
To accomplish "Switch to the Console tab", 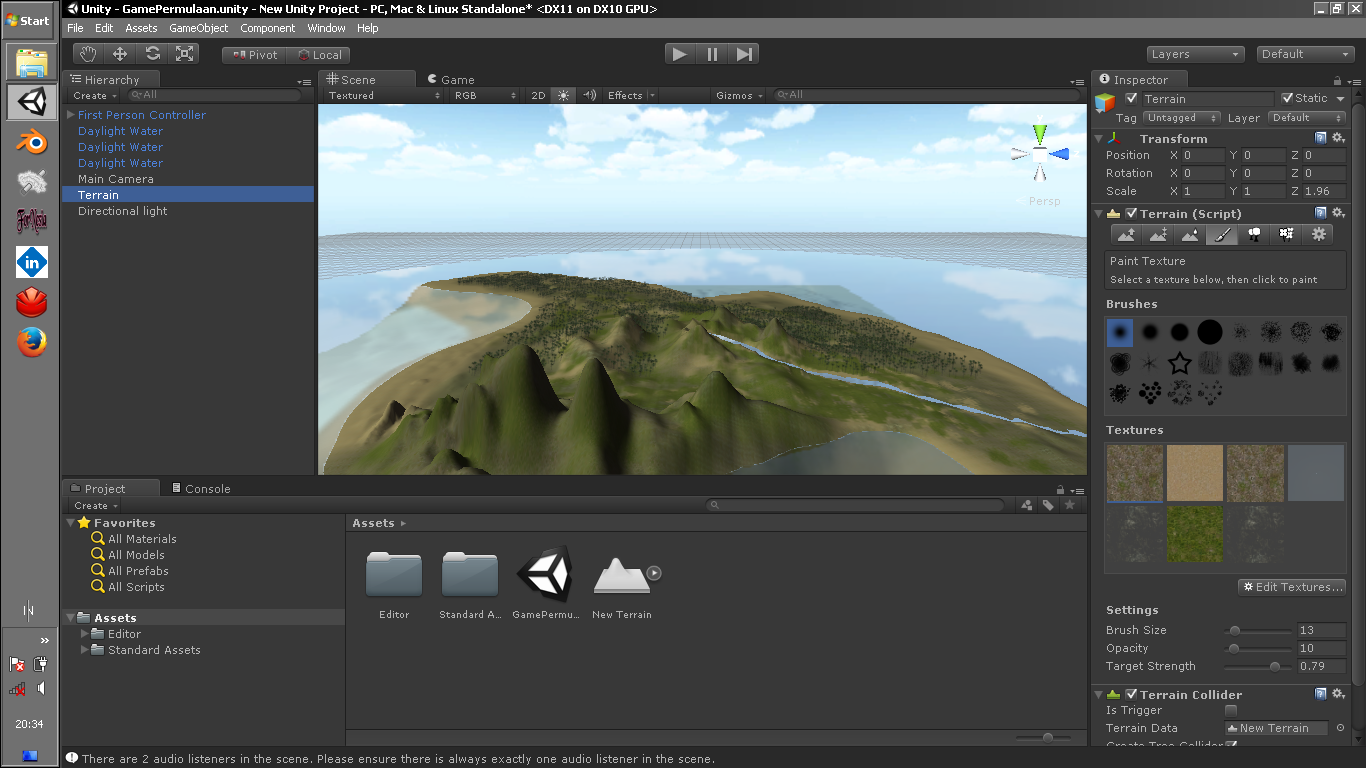I will [x=200, y=488].
